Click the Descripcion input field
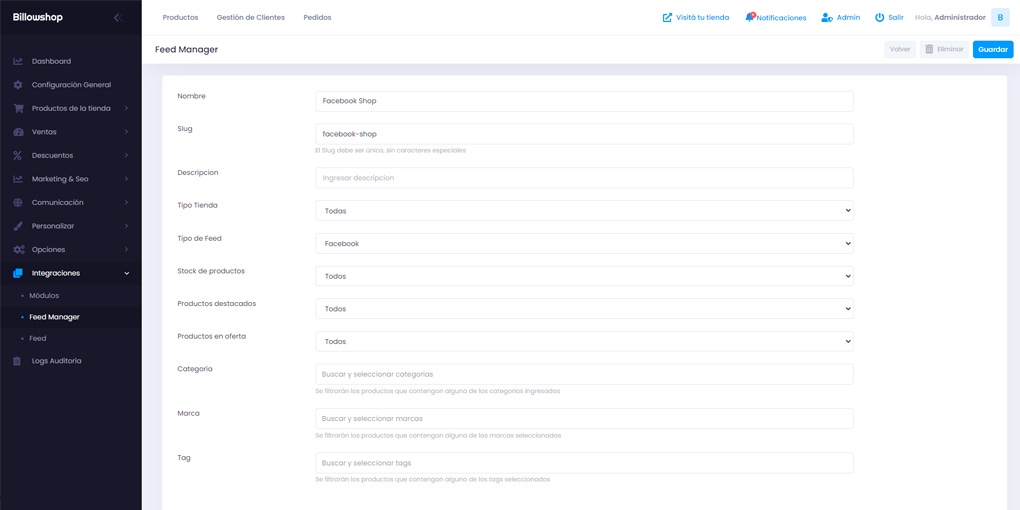Image resolution: width=1020 pixels, height=510 pixels. pos(584,178)
